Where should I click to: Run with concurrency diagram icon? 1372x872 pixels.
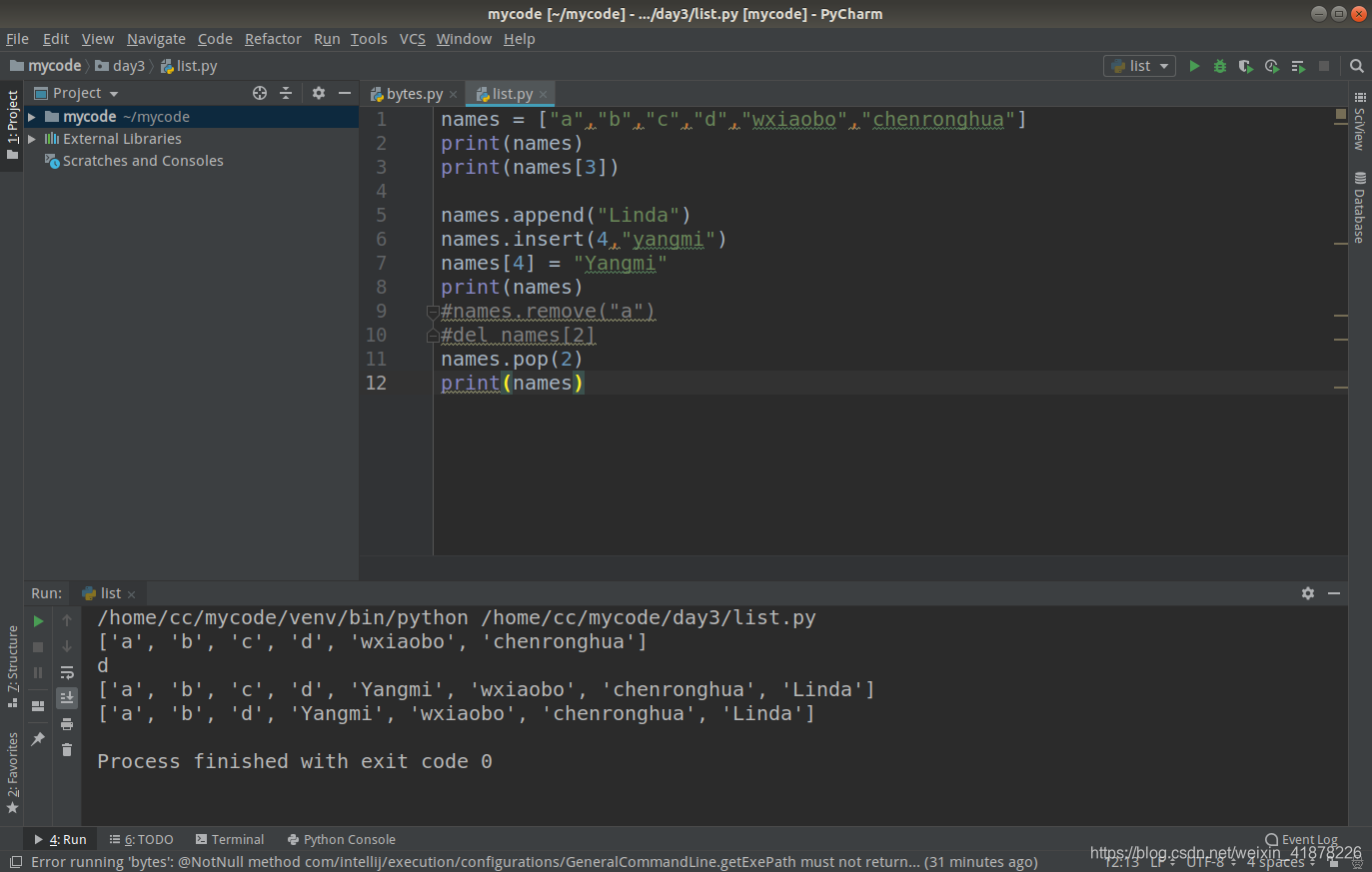coord(1298,66)
